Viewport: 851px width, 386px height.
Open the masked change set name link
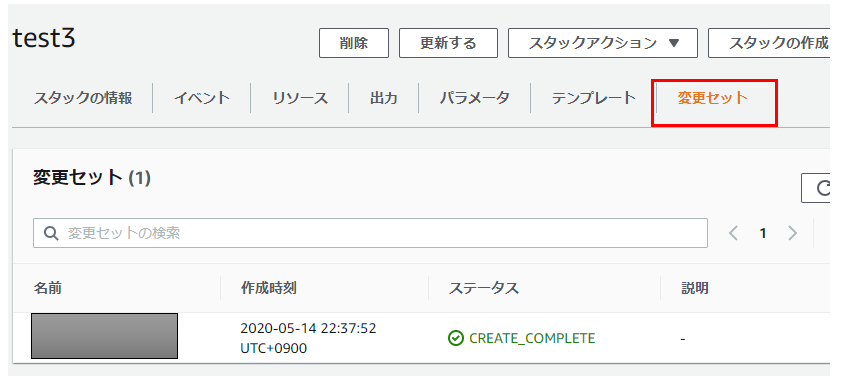(x=104, y=336)
